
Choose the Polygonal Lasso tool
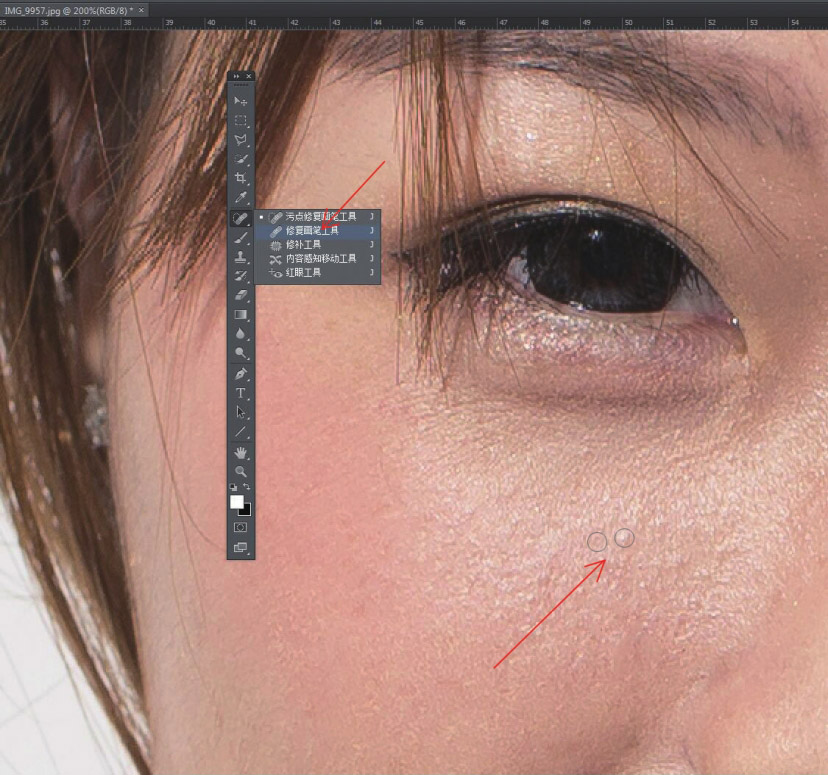coord(241,139)
